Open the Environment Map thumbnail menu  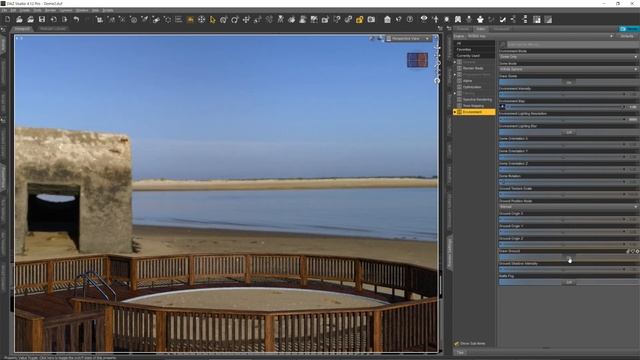coord(502,107)
